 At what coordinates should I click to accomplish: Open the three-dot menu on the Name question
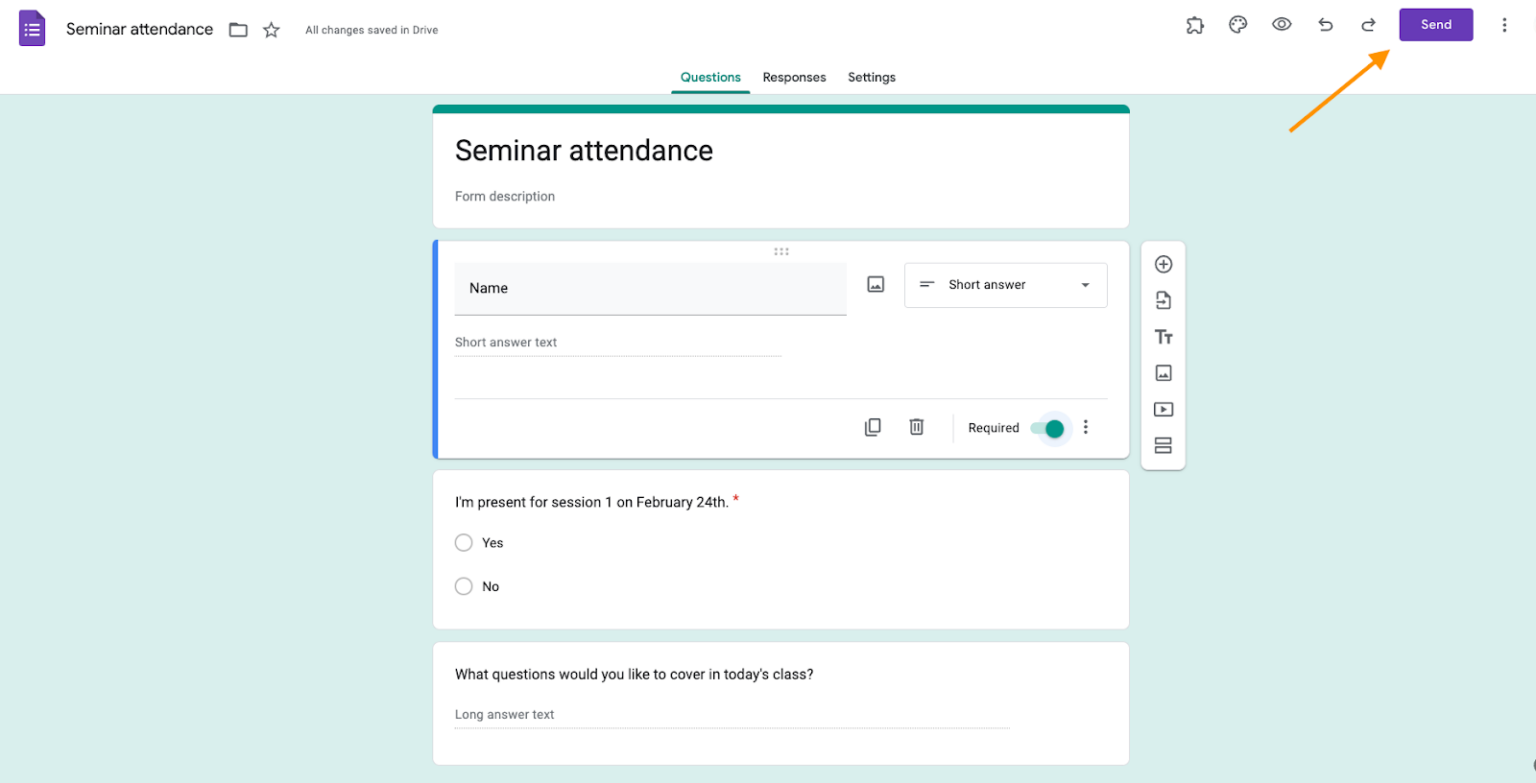pos(1086,427)
